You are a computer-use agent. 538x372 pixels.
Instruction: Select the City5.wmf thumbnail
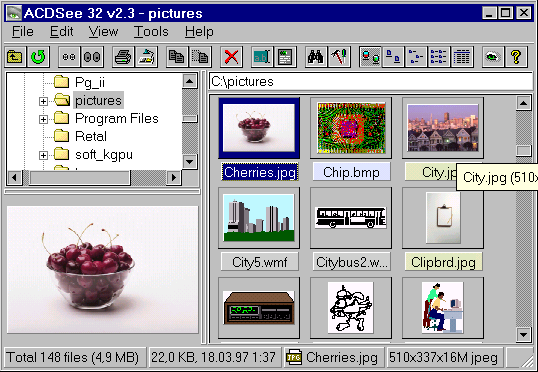(x=259, y=218)
